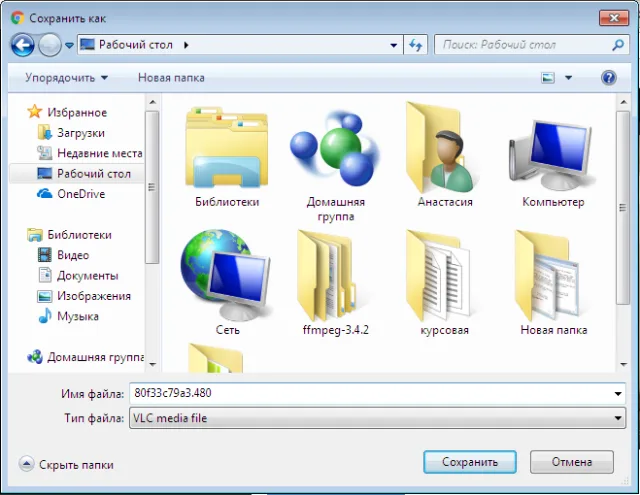Open Музыка library in the sidebar
Image resolution: width=640 pixels, height=495 pixels.
pos(68,316)
